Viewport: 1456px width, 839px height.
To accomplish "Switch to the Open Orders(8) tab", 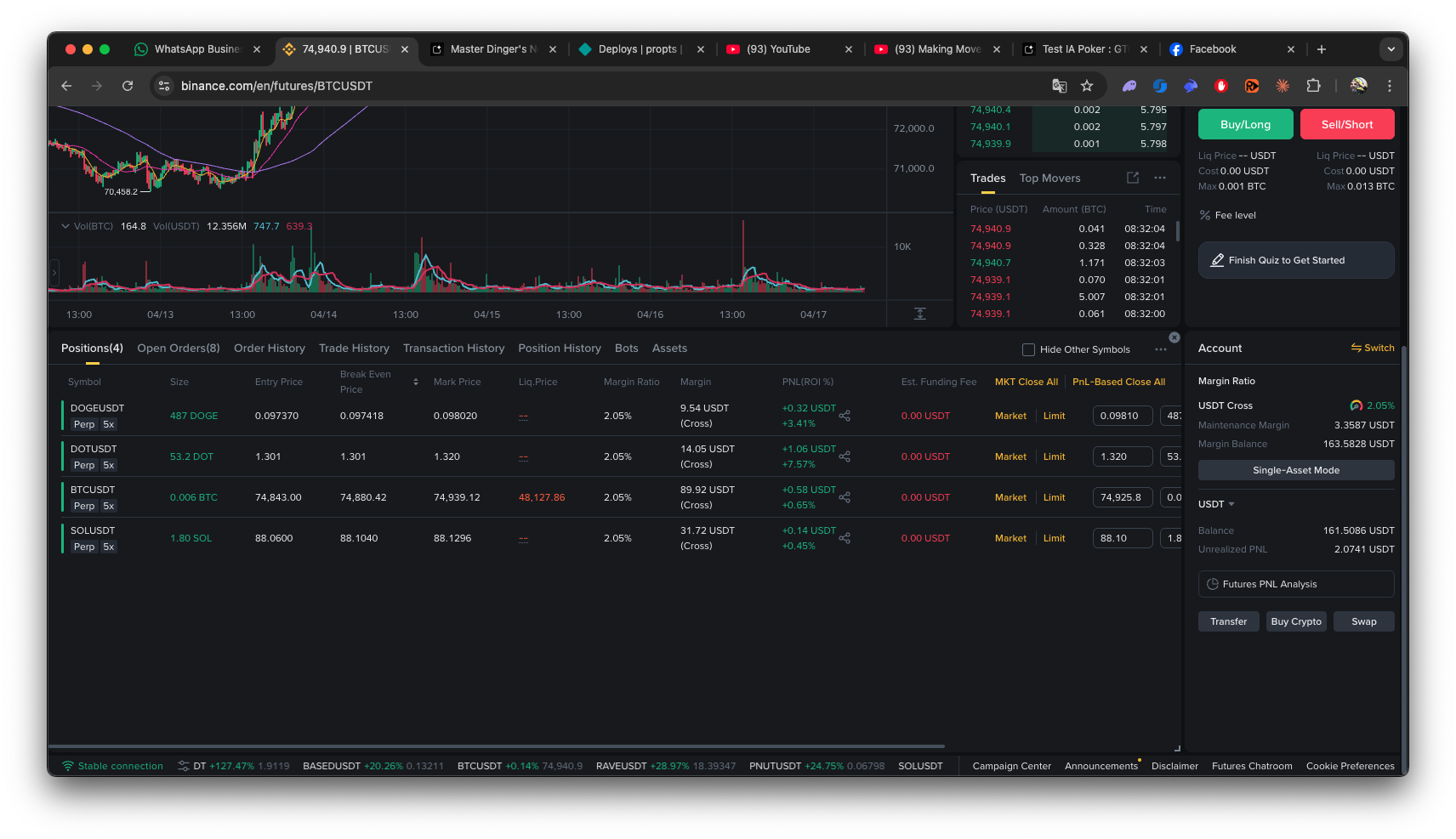I will tap(179, 349).
